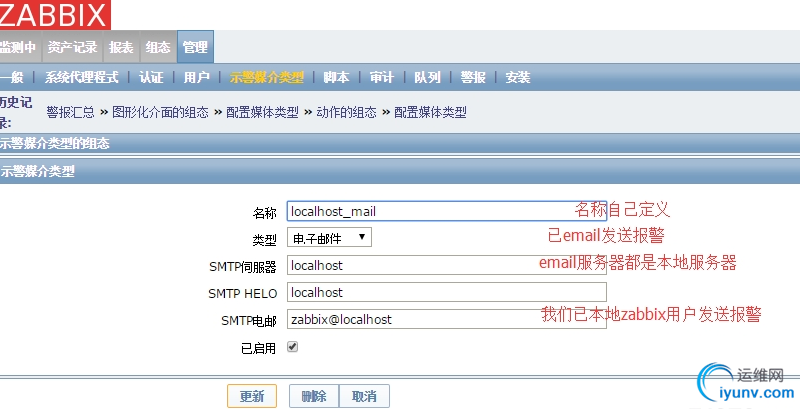Follow the 警报汇总 history link

pyautogui.click(x=70, y=112)
